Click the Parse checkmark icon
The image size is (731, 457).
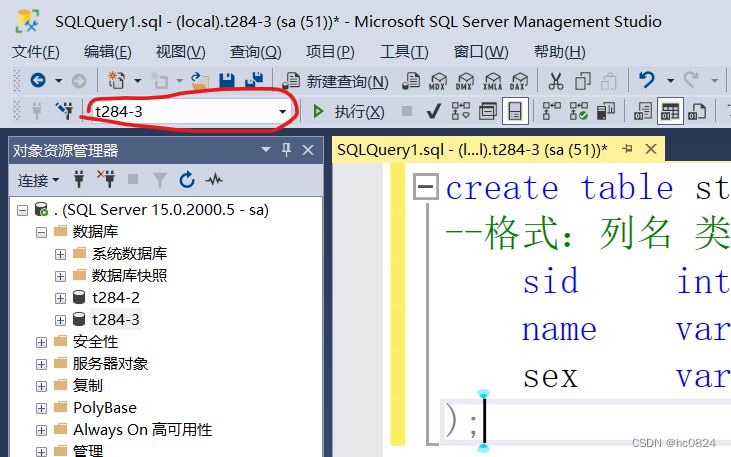[434, 111]
